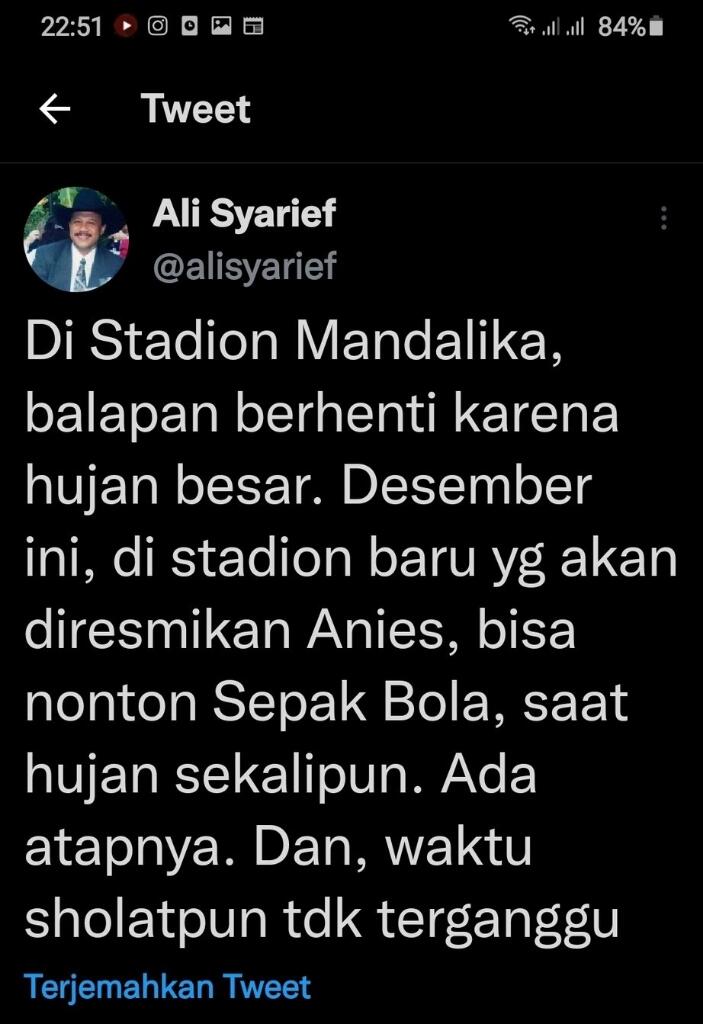
Task: Tap the clock app notification icon
Action: pos(189,26)
